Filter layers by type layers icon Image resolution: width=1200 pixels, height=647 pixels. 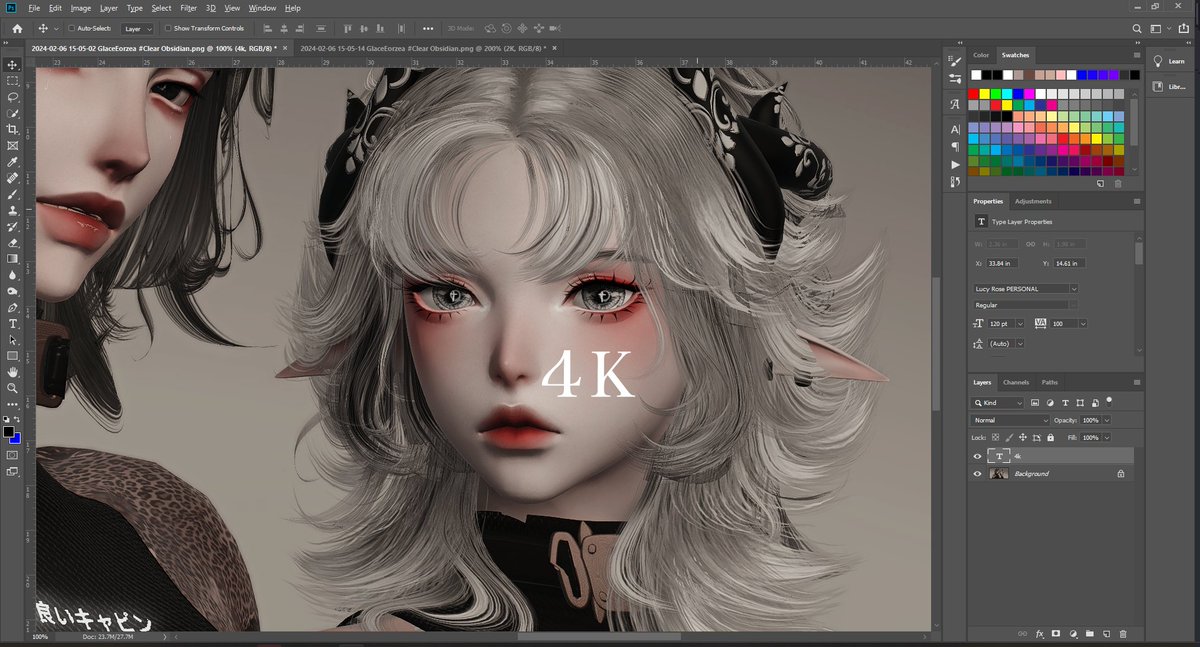[x=1066, y=402]
